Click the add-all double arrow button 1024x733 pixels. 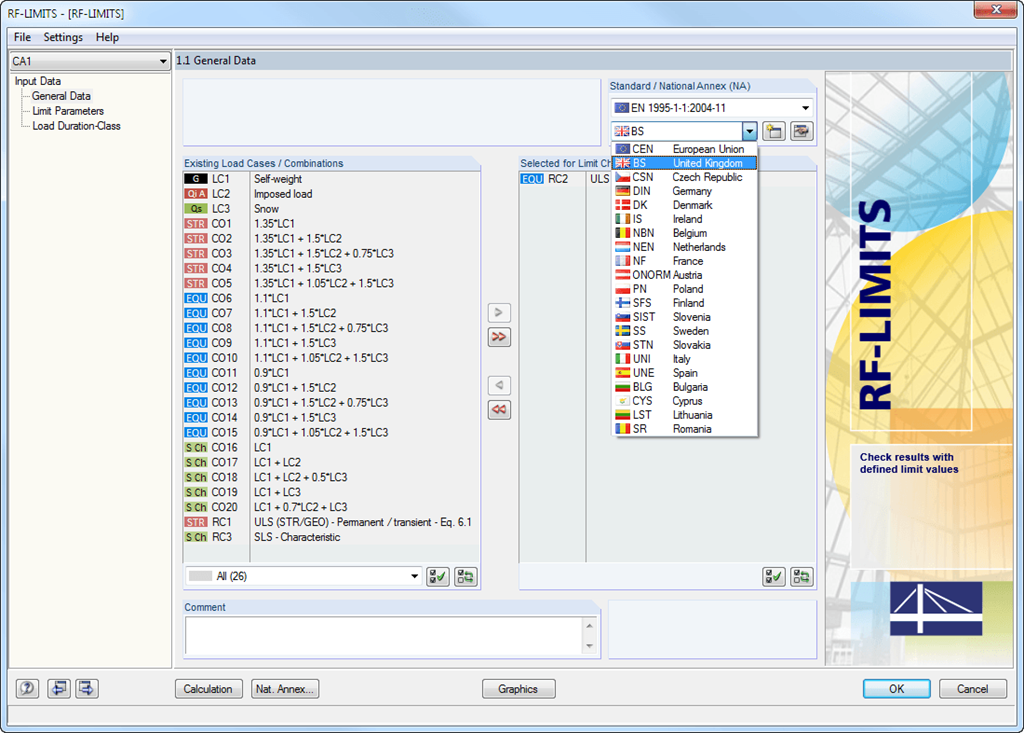[499, 337]
